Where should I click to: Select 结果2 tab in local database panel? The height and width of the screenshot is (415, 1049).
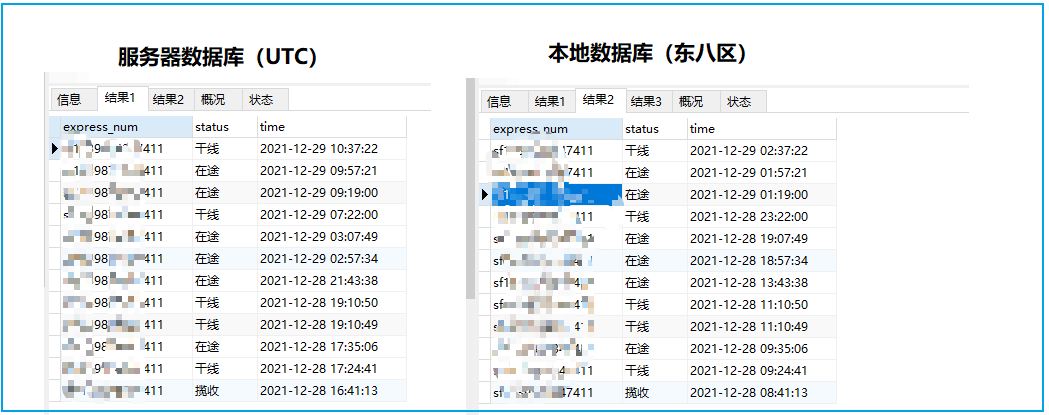(599, 100)
